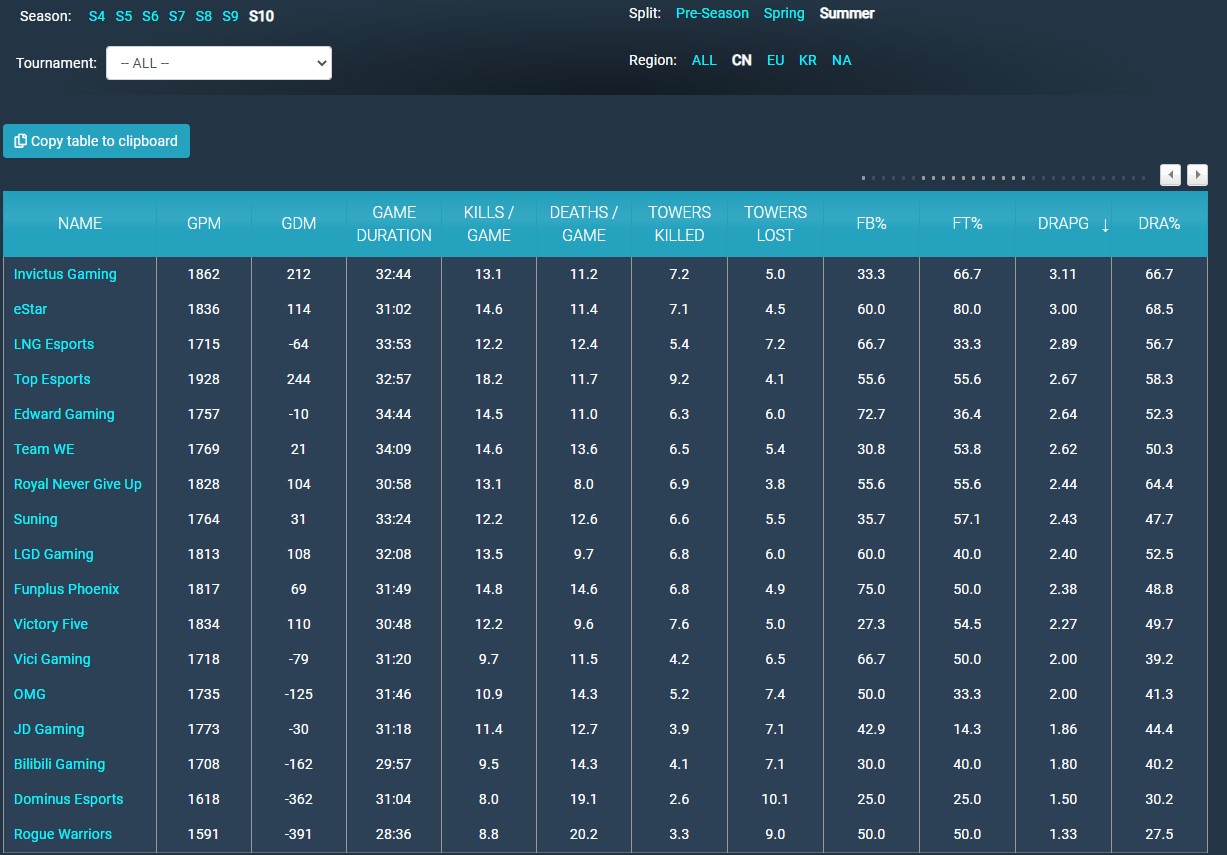Open Vici Gaming team link
Screen dimensions: 1227x855
point(52,659)
